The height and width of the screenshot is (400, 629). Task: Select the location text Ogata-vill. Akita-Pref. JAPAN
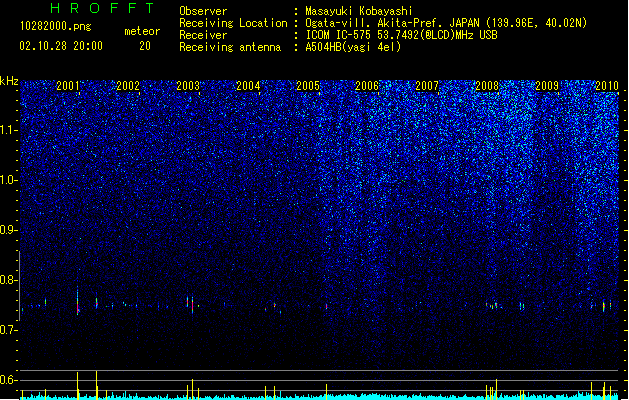pyautogui.click(x=392, y=23)
